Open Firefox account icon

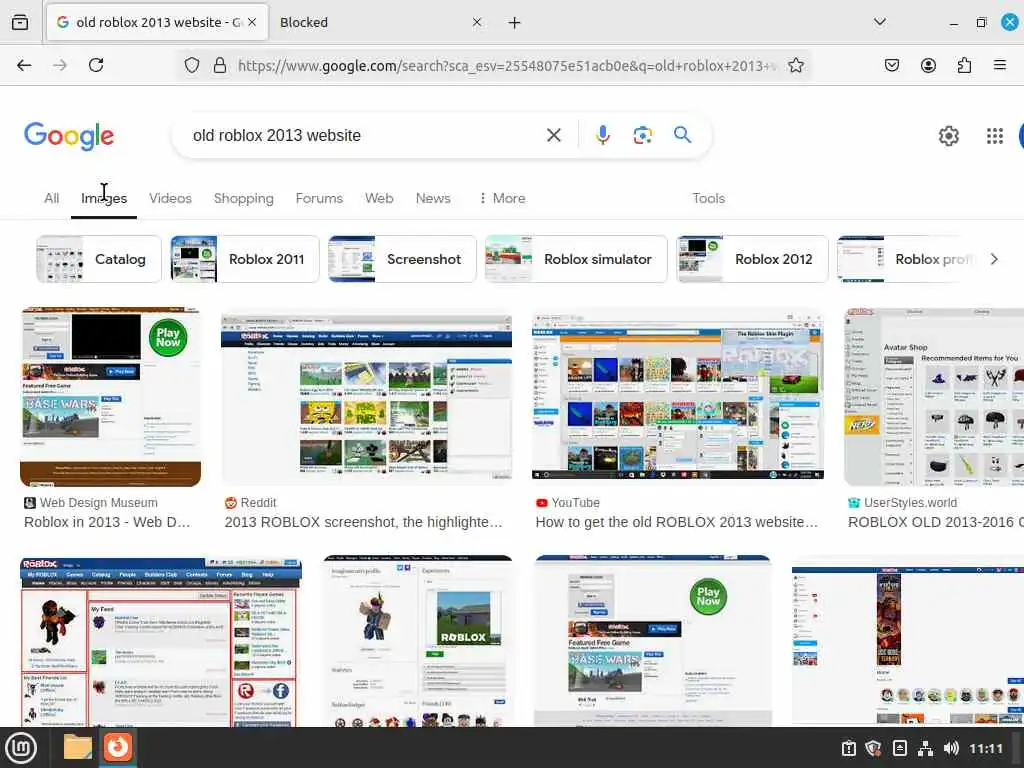pos(928,65)
